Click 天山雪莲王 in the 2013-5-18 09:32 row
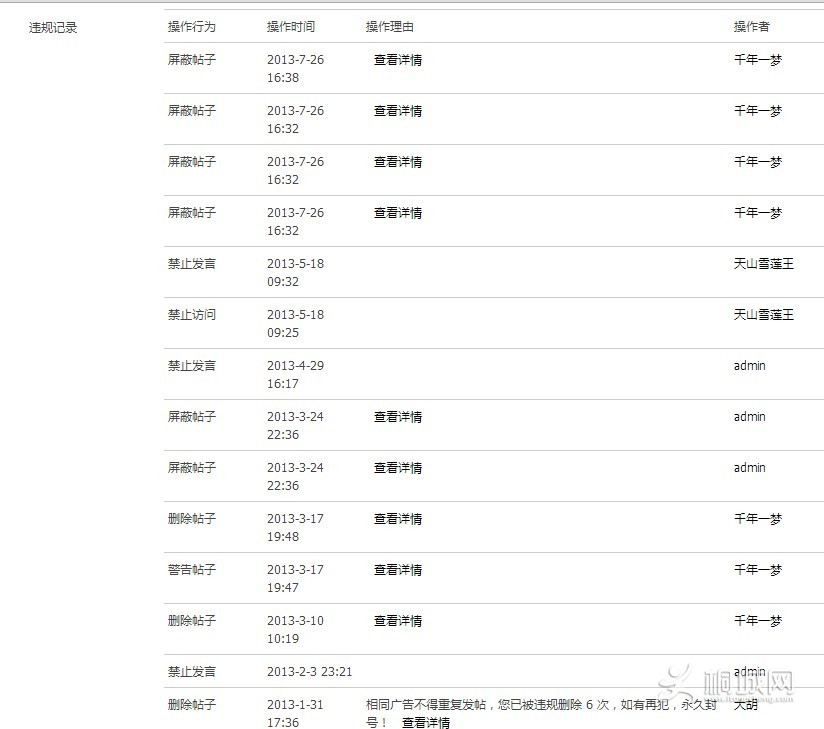The height and width of the screenshot is (729, 824). point(763,264)
